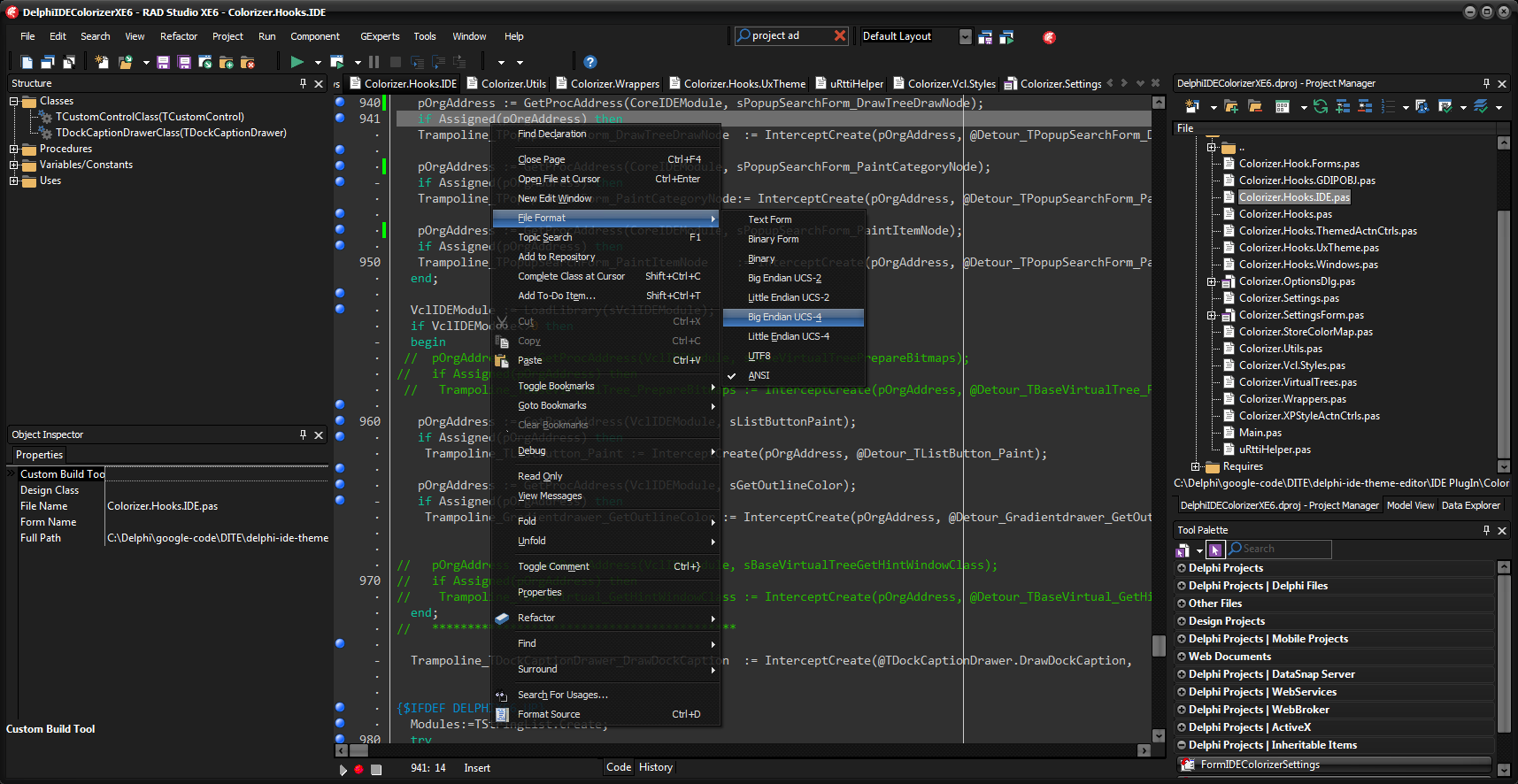The image size is (1518, 784).
Task: Expand the Colorizer.SettingsForm.pas node
Action: point(1212,315)
